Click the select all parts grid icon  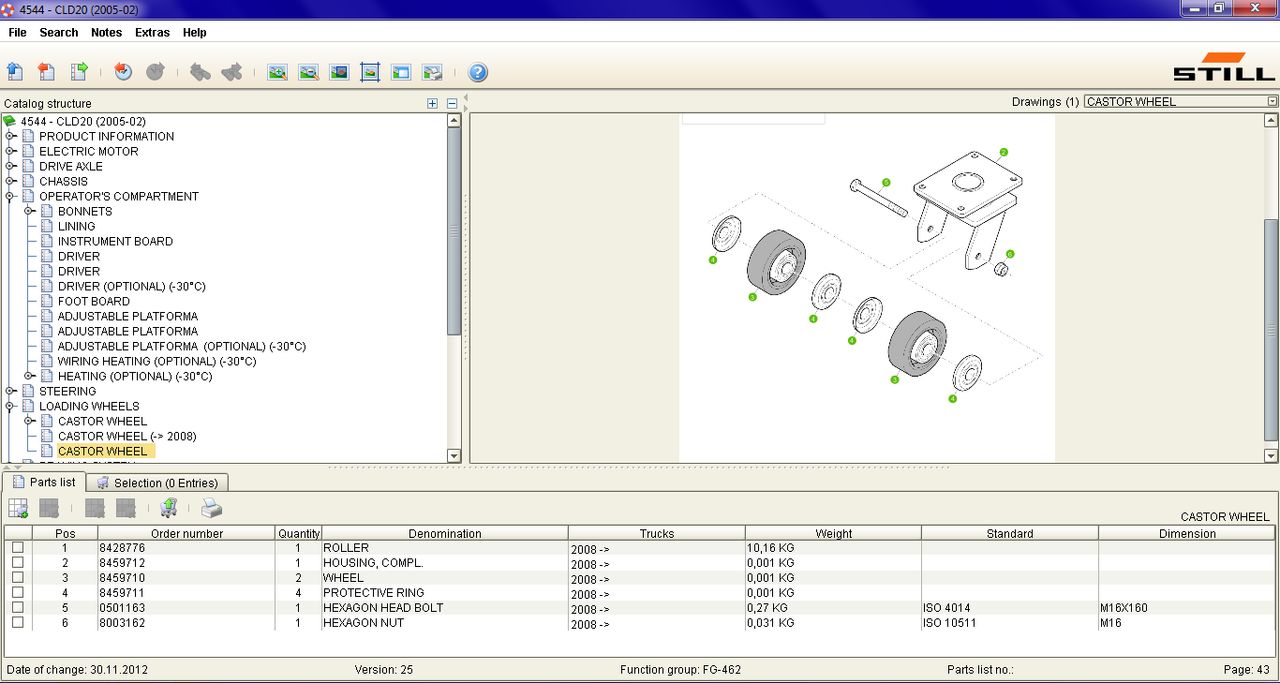point(18,508)
